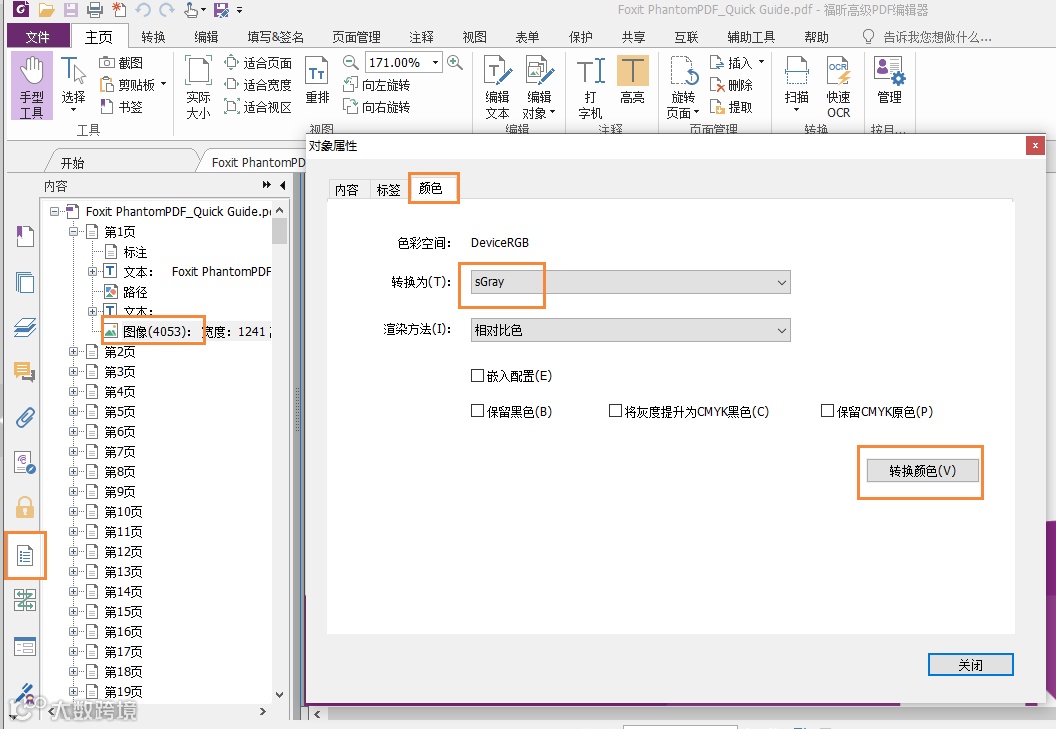
Task: Open the Attachments paperclip panel in sidebar
Action: (25, 418)
